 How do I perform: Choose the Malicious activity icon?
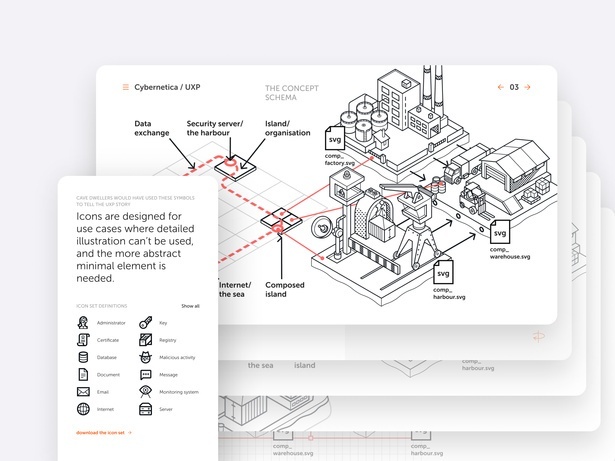pos(145,357)
